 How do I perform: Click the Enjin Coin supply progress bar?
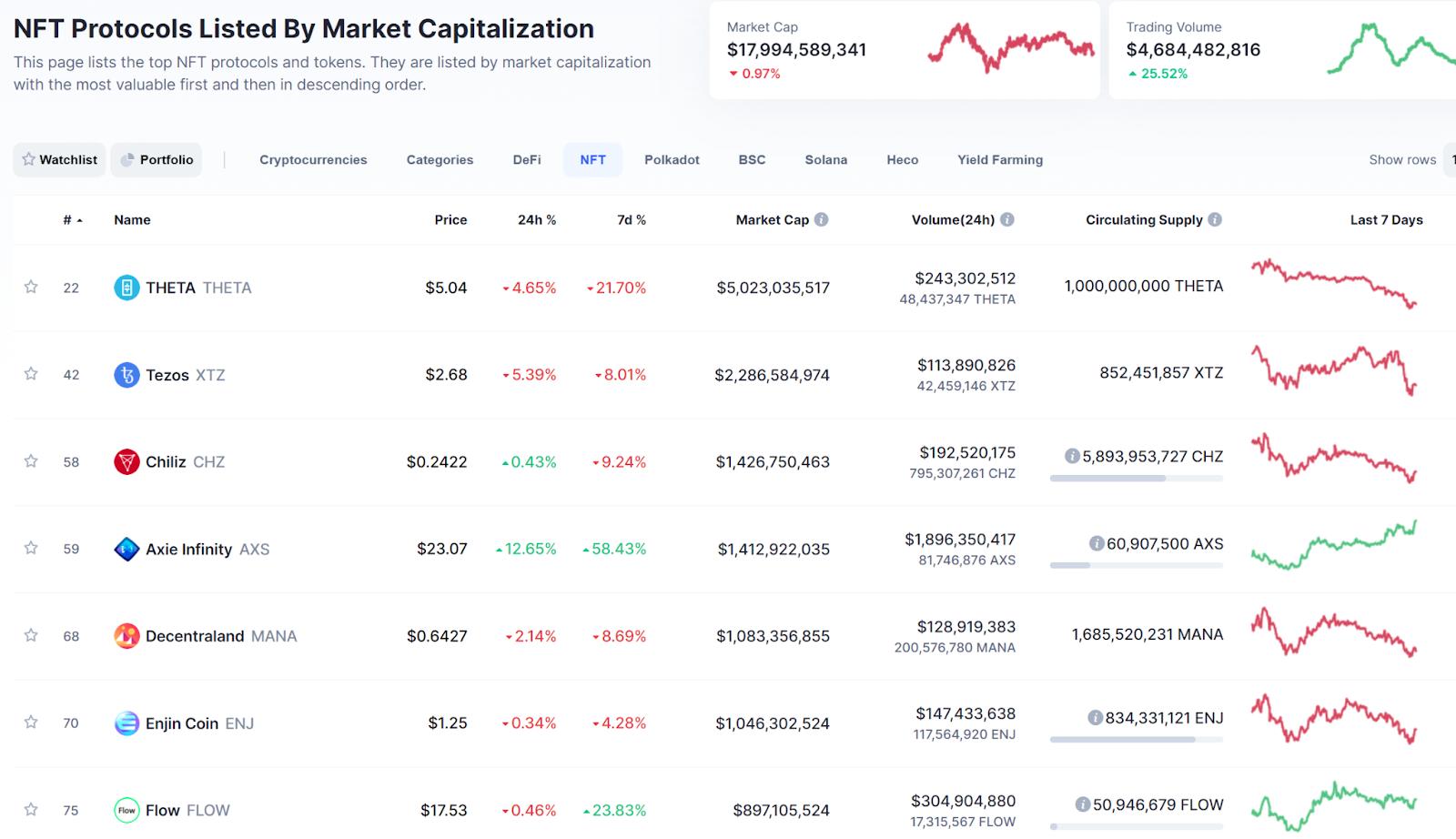click(x=1137, y=740)
